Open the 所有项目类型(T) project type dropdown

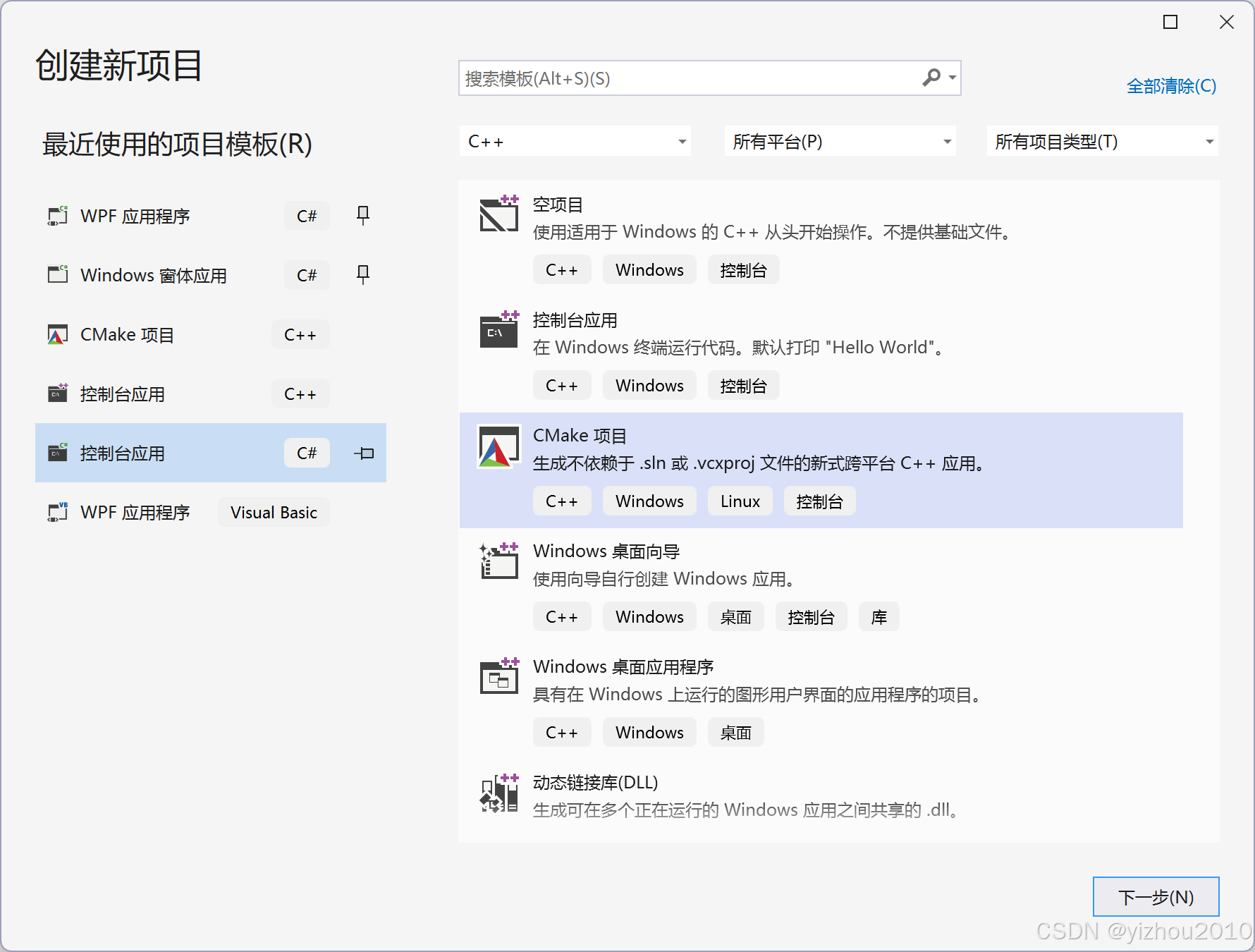pos(1103,141)
